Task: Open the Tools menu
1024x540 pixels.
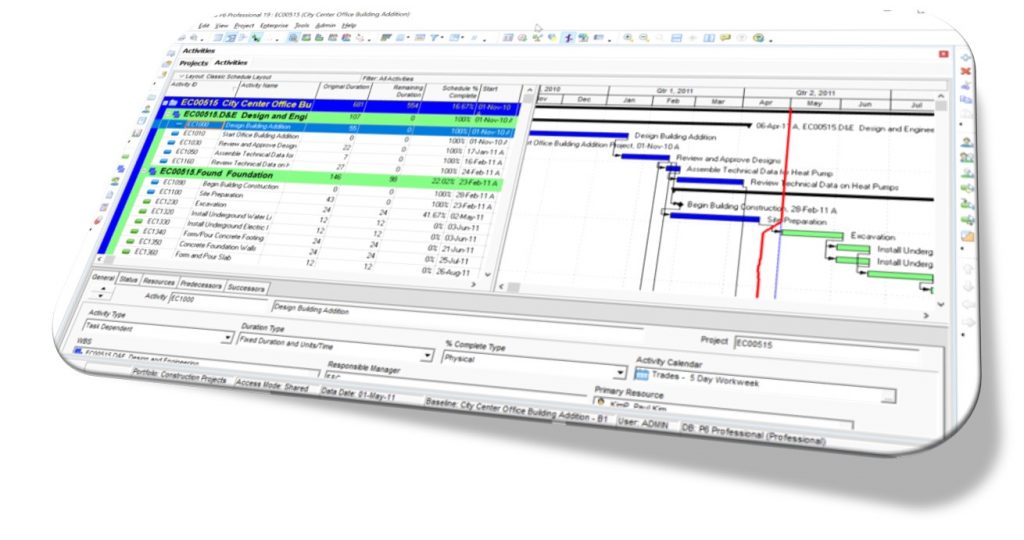Action: point(301,25)
